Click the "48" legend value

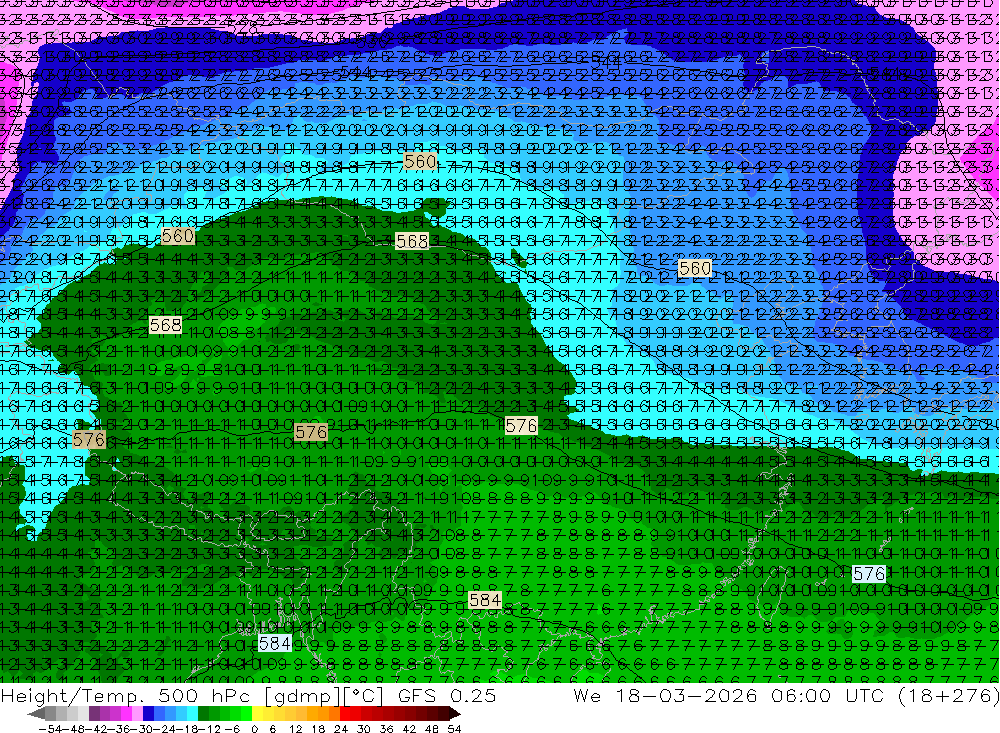pyautogui.click(x=432, y=729)
